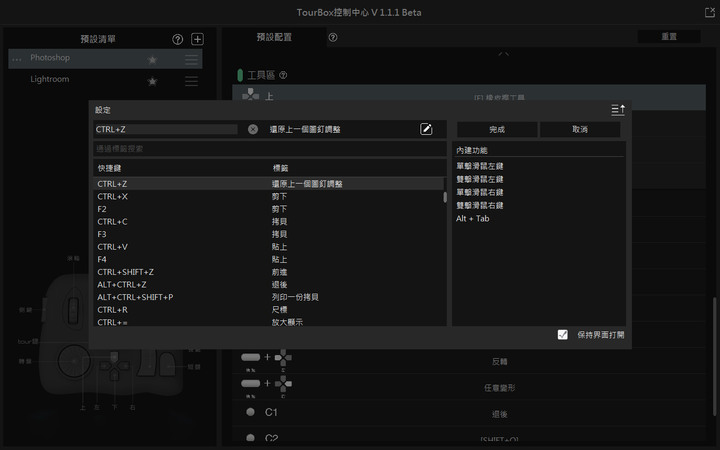Click help icon beside 工具區
This screenshot has height=450, width=720.
tap(283, 75)
